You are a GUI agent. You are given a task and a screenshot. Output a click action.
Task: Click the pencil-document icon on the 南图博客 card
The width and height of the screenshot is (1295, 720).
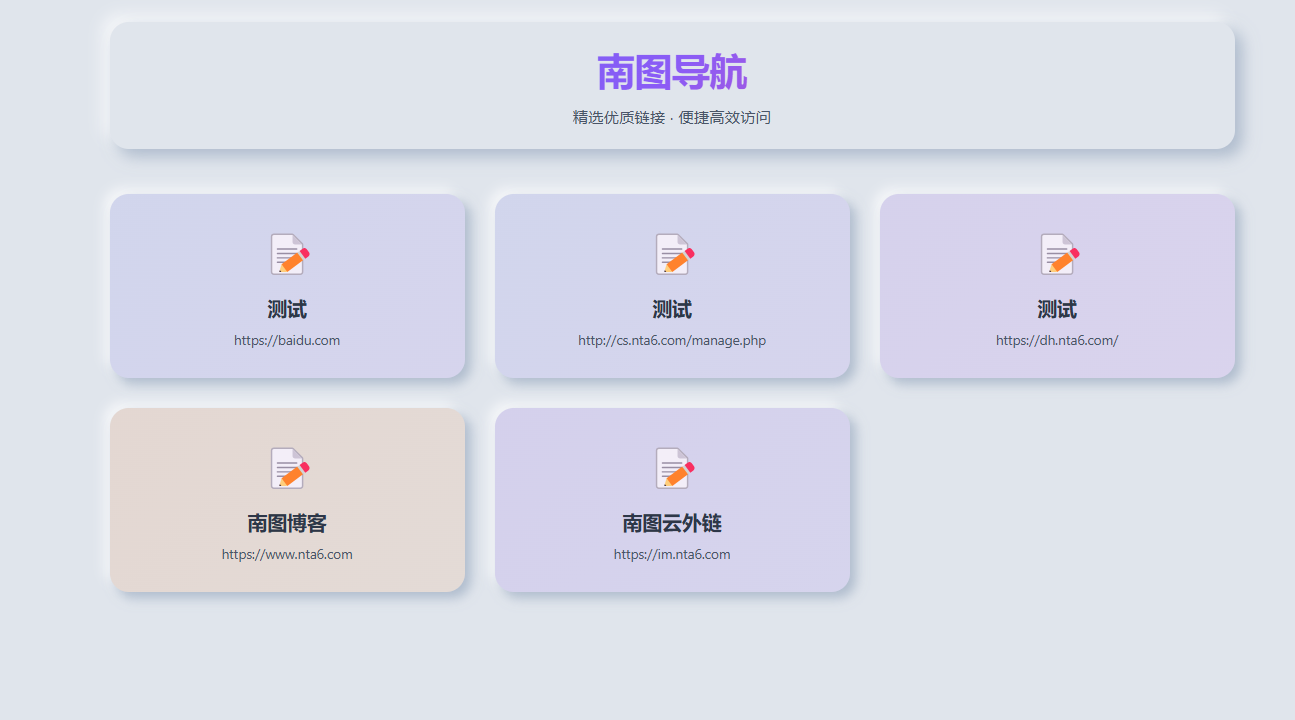288,467
